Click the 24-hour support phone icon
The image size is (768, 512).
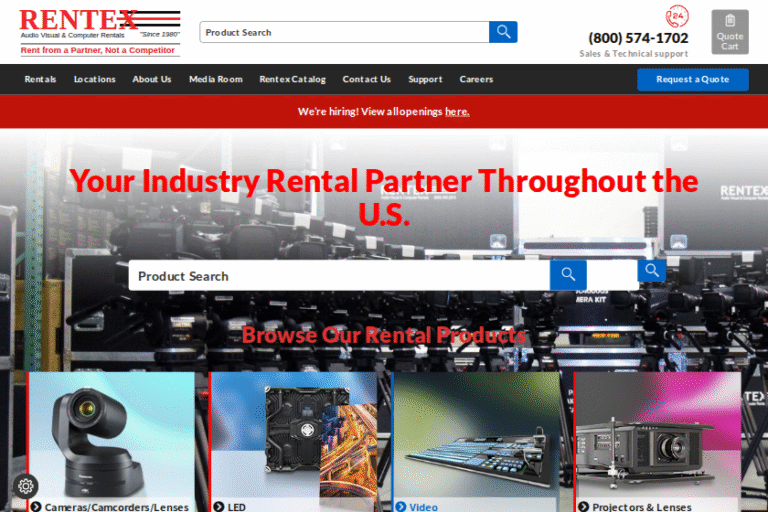[677, 16]
